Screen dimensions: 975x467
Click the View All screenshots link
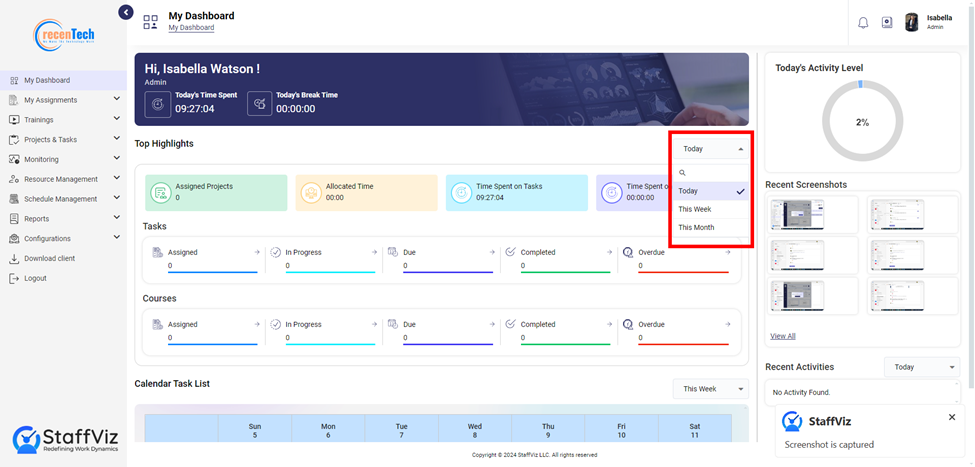click(x=783, y=336)
